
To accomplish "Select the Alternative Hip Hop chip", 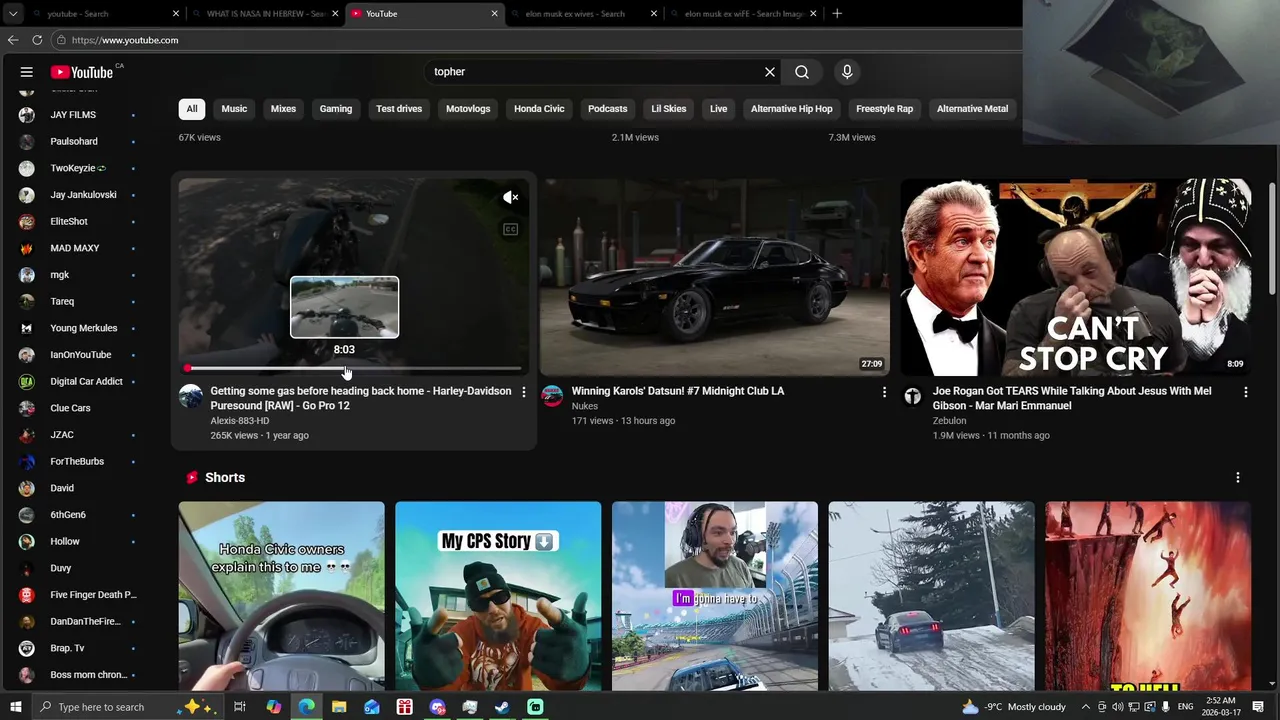I will (x=792, y=109).
